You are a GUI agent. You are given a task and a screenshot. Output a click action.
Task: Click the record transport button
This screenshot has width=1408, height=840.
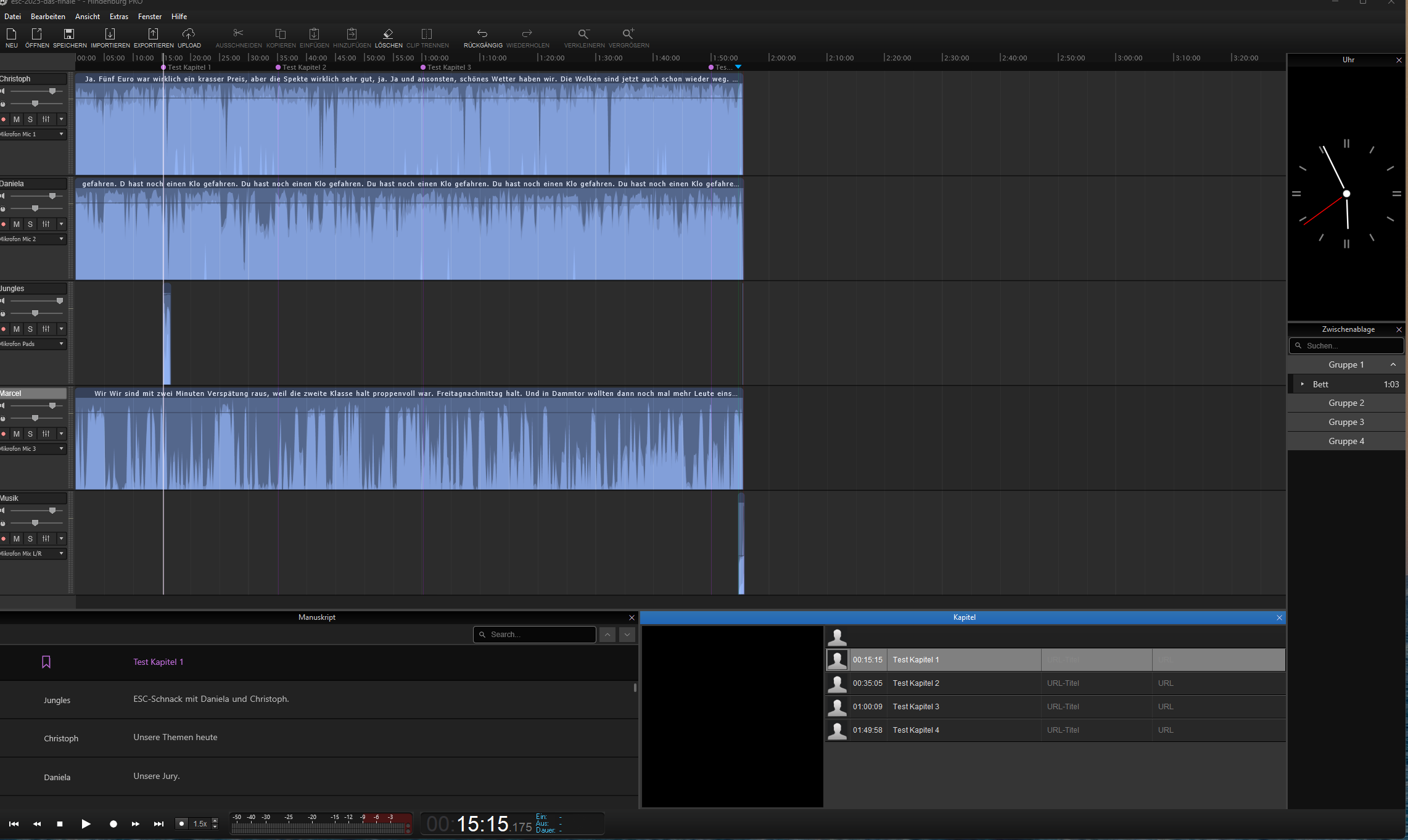[113, 824]
